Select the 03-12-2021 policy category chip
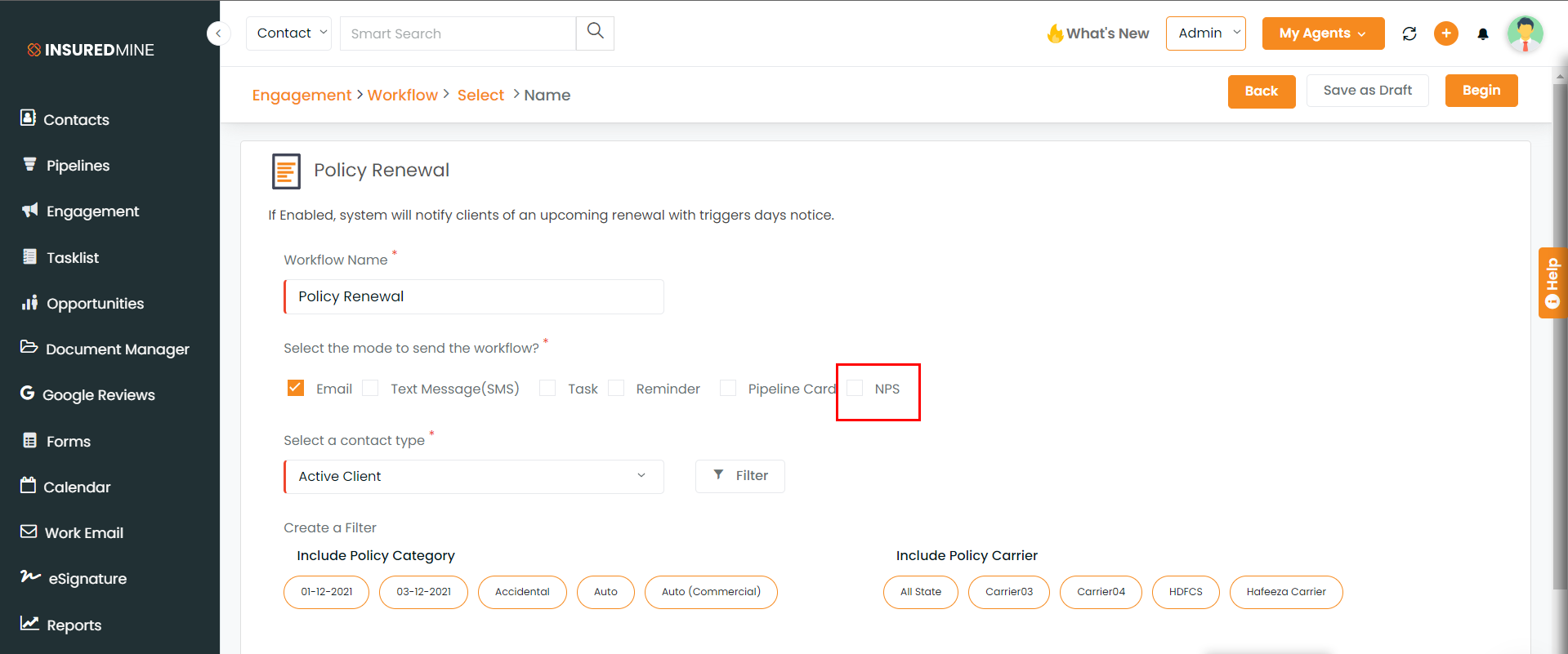The width and height of the screenshot is (1568, 654). [423, 592]
